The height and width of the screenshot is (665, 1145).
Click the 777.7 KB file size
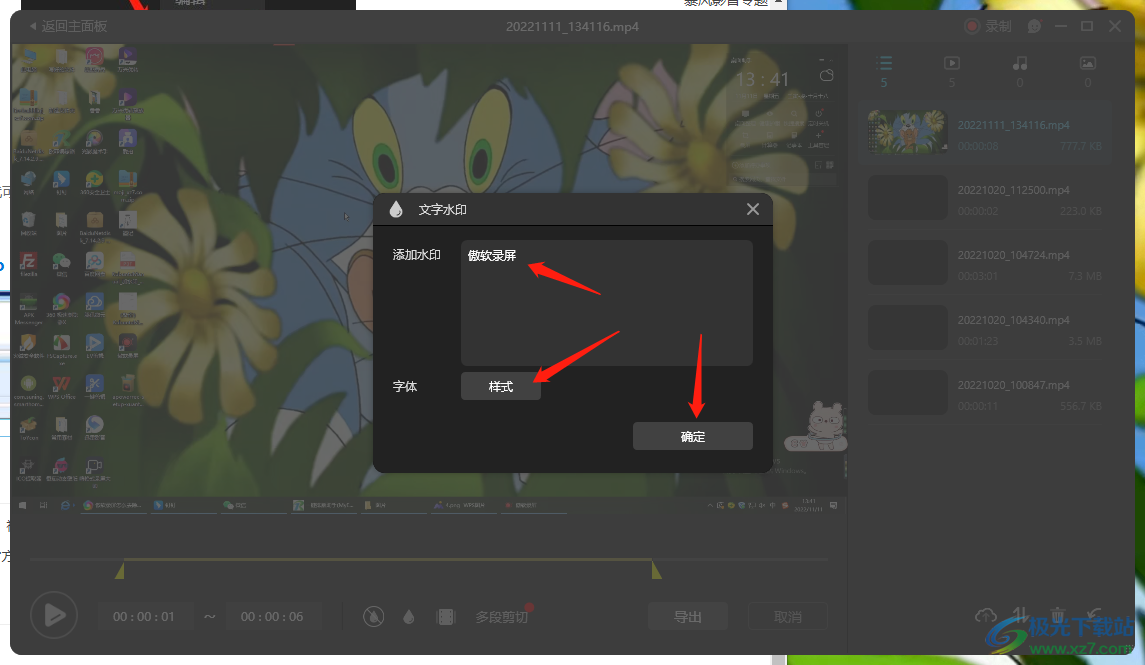pyautogui.click(x=1081, y=146)
